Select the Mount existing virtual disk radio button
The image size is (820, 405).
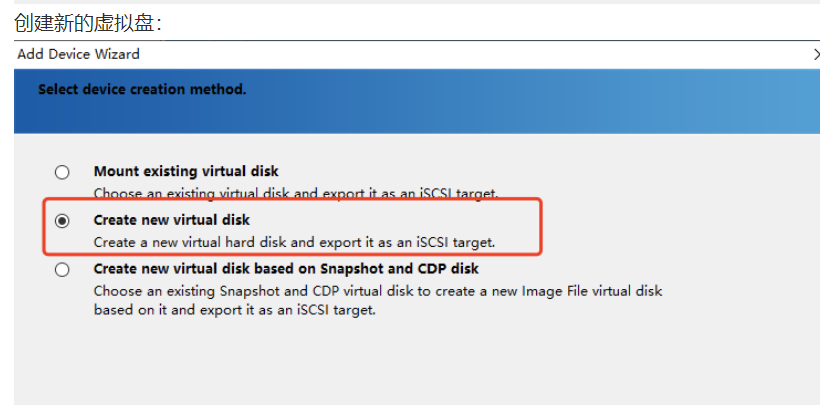[62, 172]
